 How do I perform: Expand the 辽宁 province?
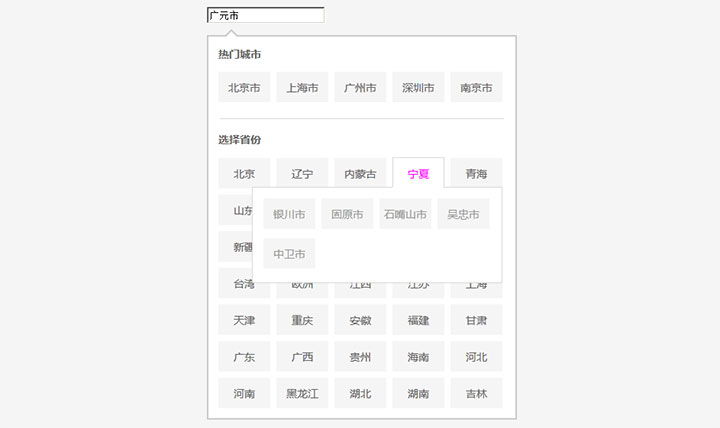click(x=302, y=174)
